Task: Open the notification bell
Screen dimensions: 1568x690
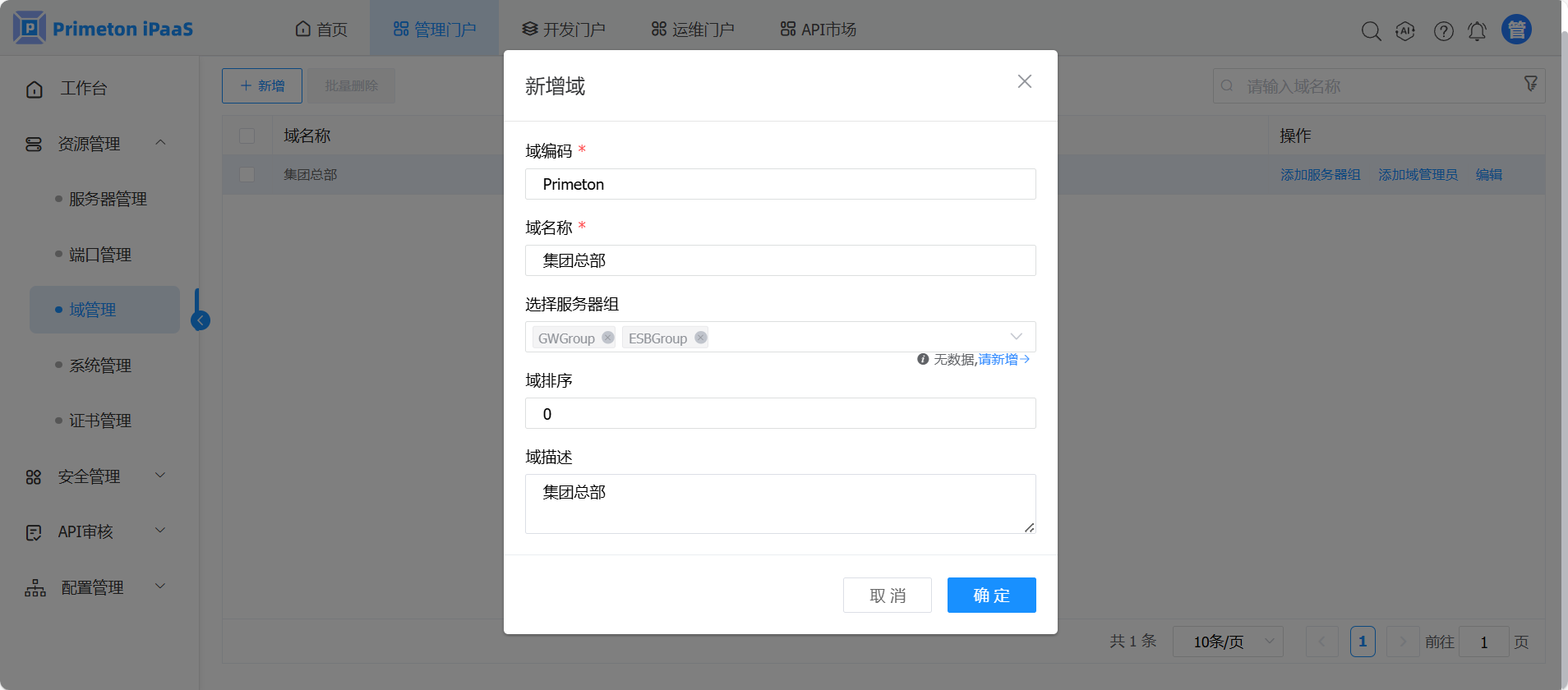Action: coord(1477,31)
